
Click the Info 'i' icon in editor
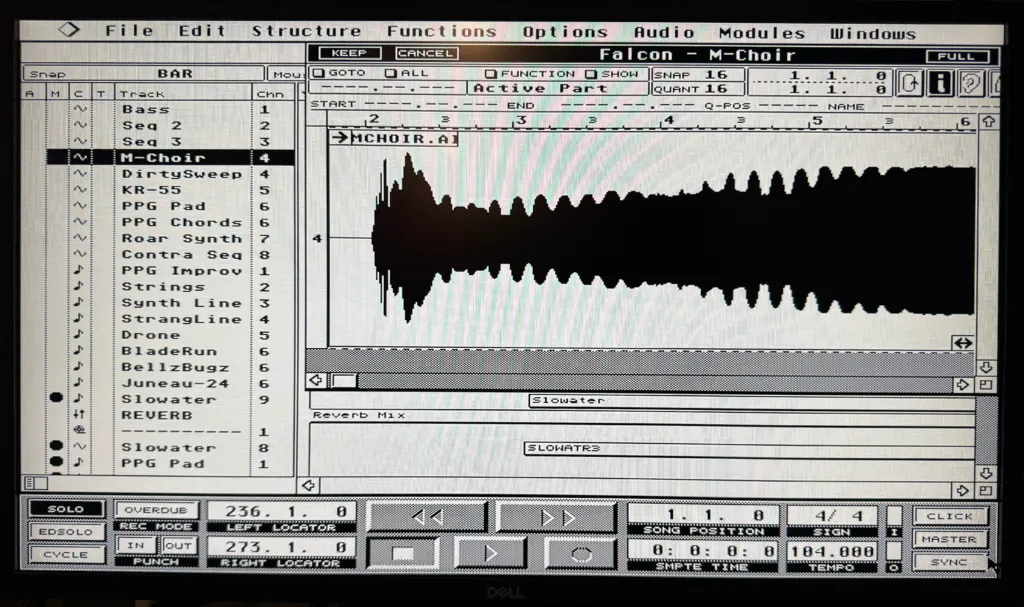939,82
